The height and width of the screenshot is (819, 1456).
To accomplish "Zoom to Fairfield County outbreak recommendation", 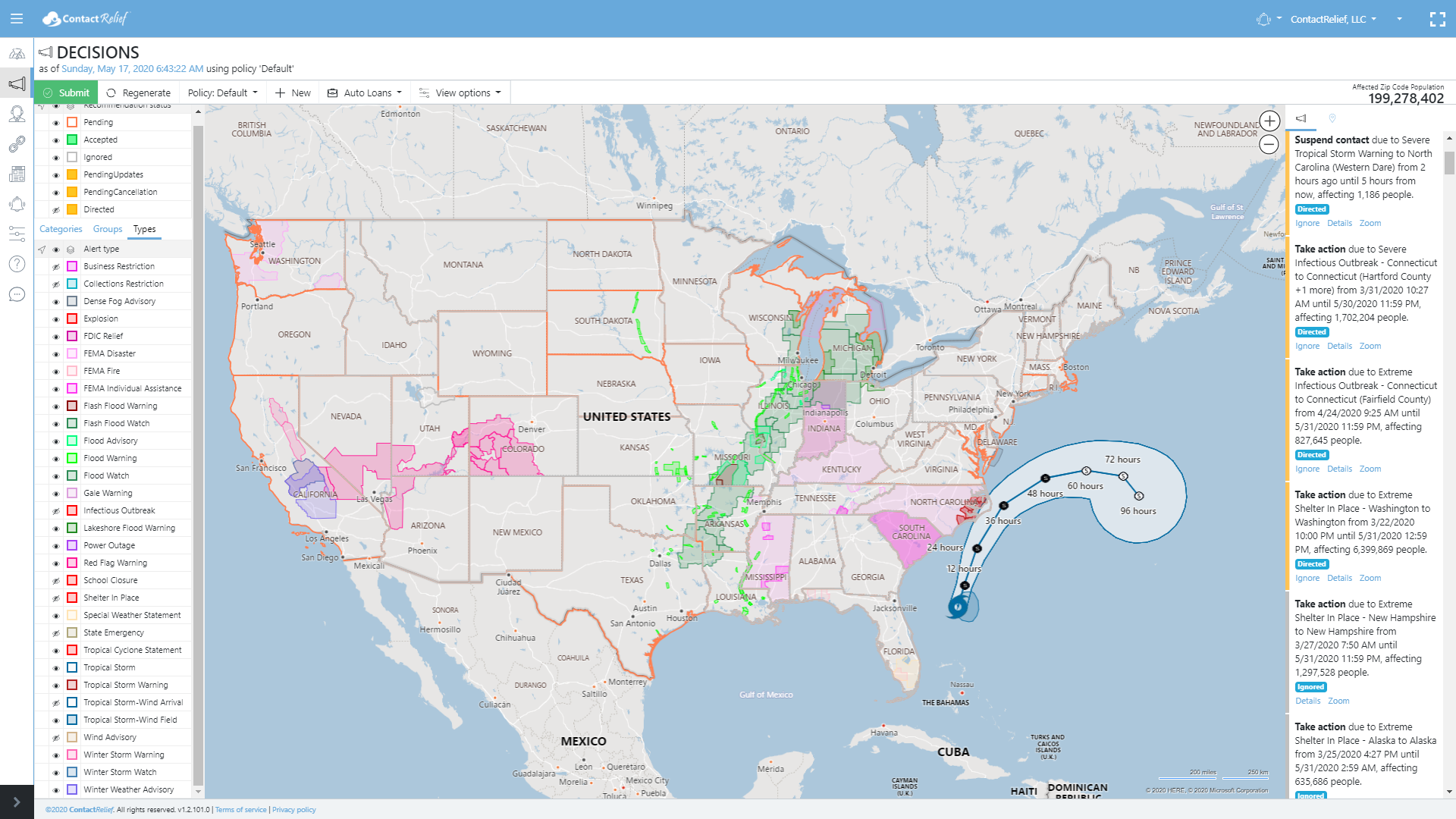I will 1370,469.
